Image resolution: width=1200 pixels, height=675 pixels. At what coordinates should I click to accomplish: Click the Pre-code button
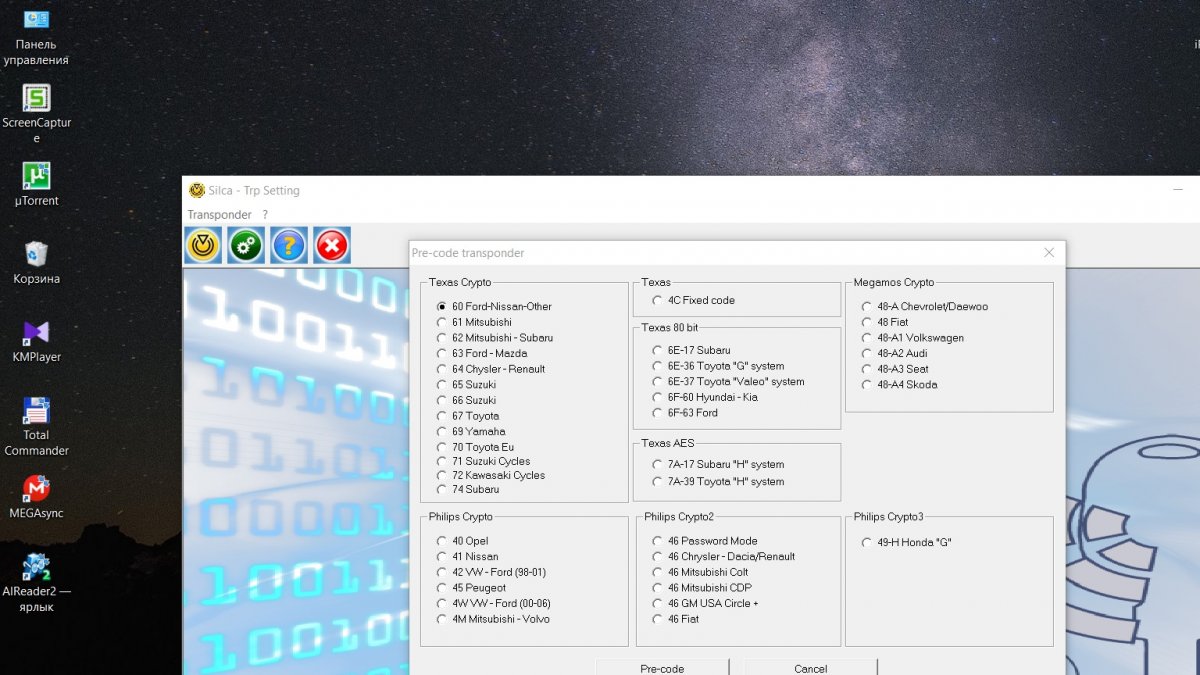tap(662, 667)
